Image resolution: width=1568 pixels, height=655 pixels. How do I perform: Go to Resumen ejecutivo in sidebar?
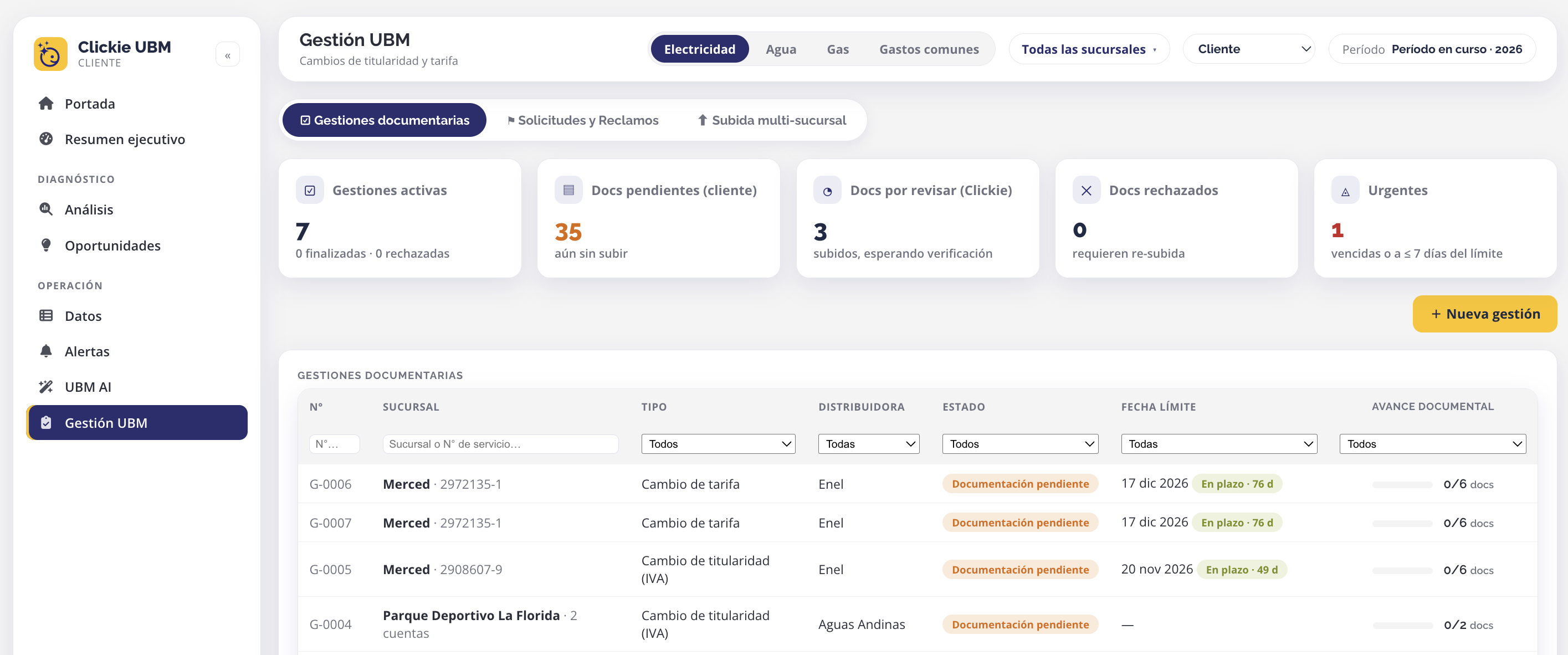pyautogui.click(x=137, y=139)
